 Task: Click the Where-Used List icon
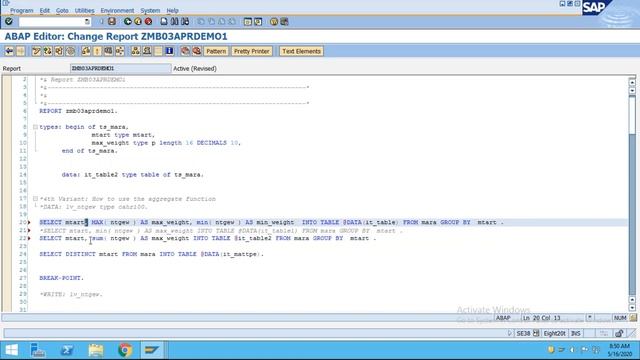[120, 51]
